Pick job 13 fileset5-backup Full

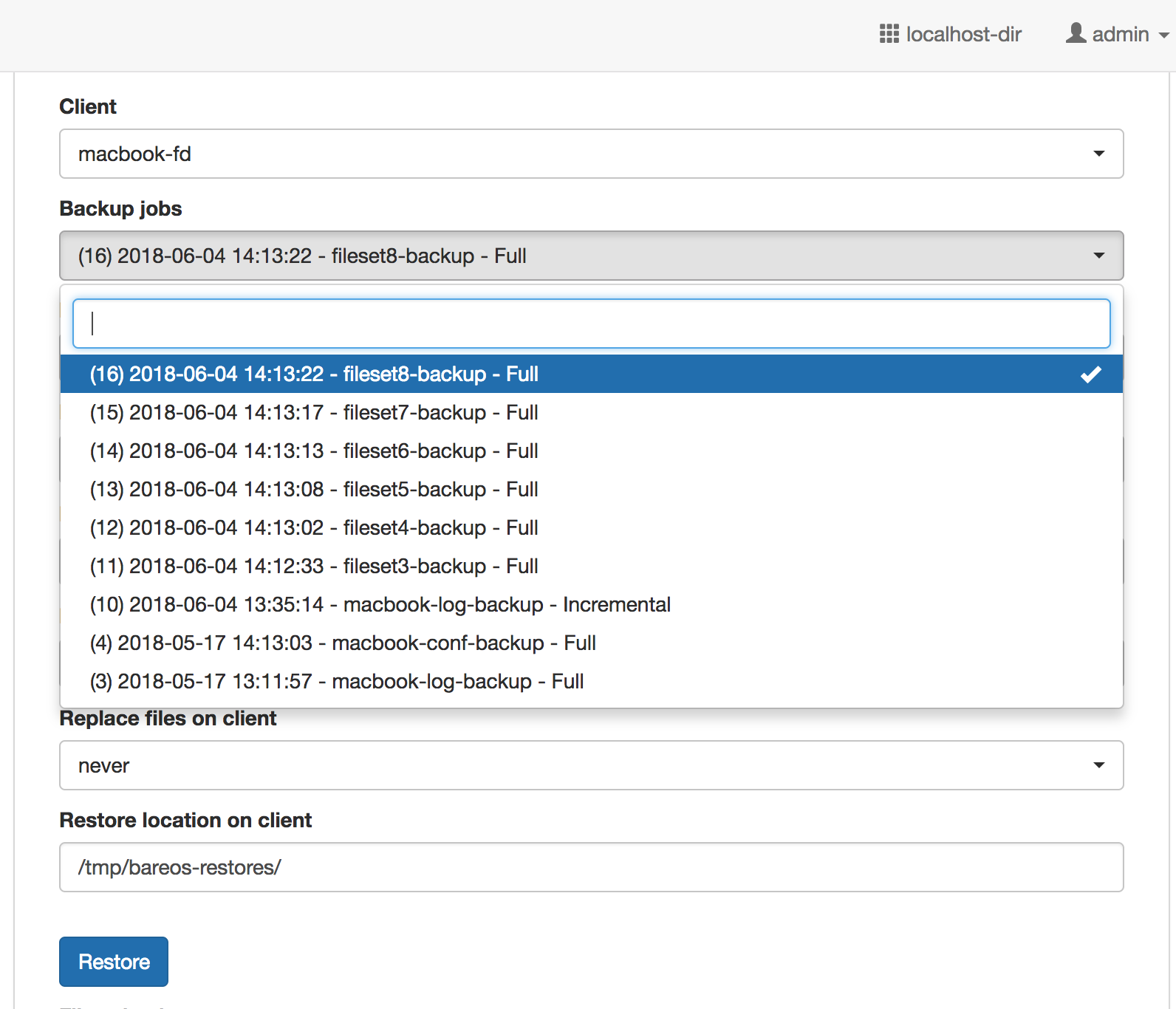pos(314,490)
